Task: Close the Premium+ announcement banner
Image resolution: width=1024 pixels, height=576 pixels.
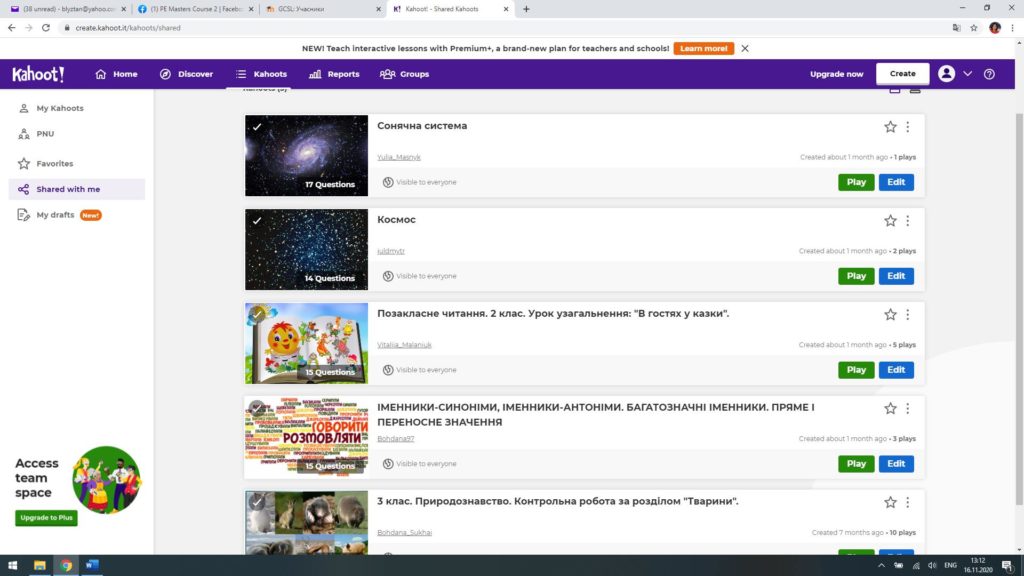Action: (x=744, y=48)
